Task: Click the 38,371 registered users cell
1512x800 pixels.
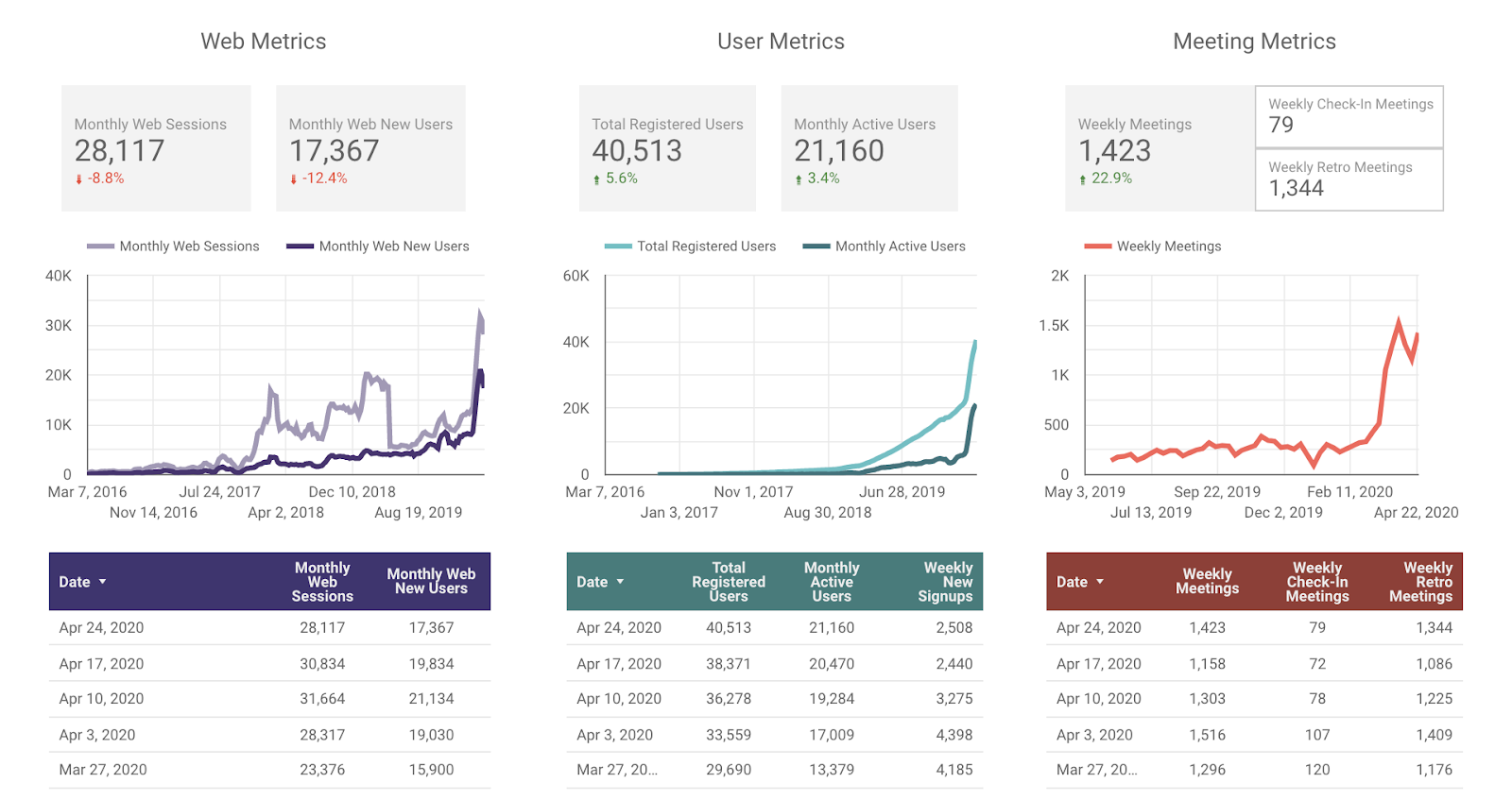Action: 729,664
